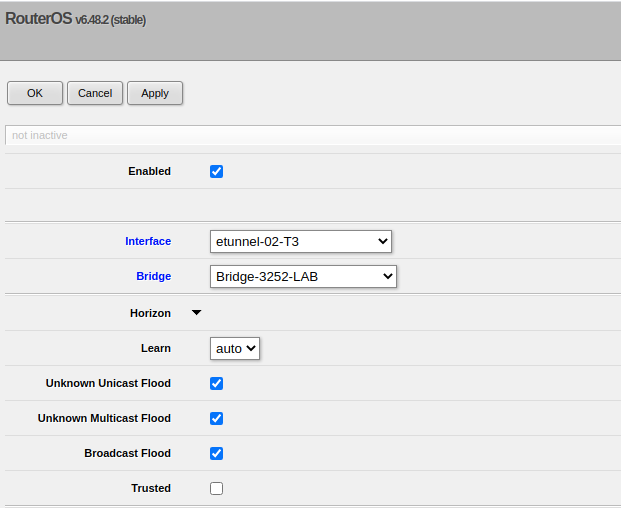Toggle the Broadcast Flood checkbox

[216, 453]
